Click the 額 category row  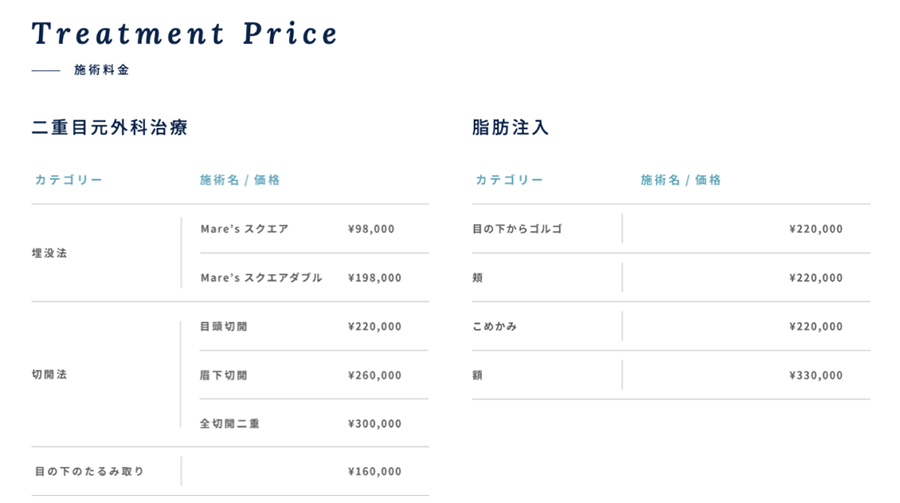(x=671, y=375)
